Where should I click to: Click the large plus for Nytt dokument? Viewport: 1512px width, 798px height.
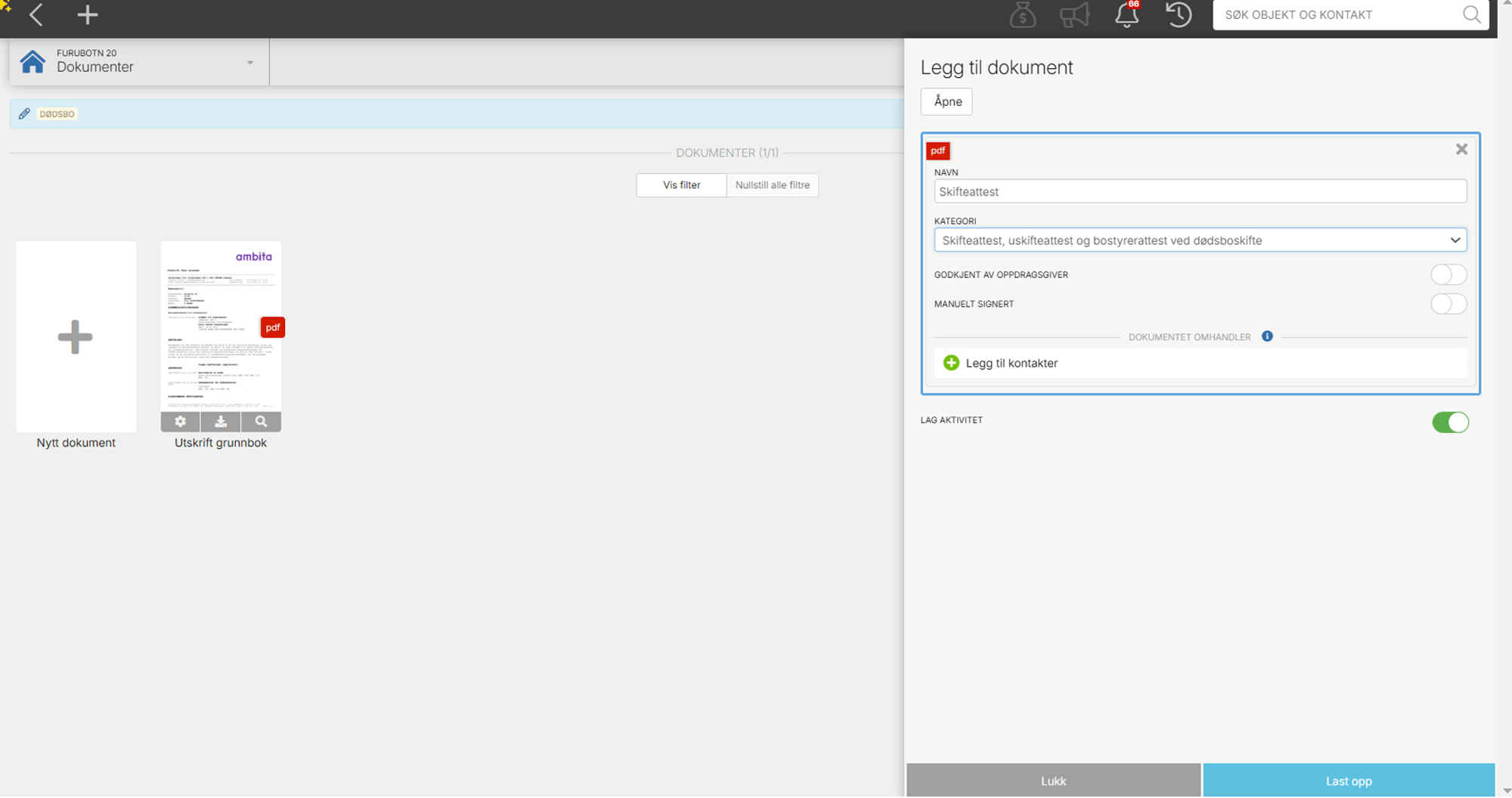76,337
